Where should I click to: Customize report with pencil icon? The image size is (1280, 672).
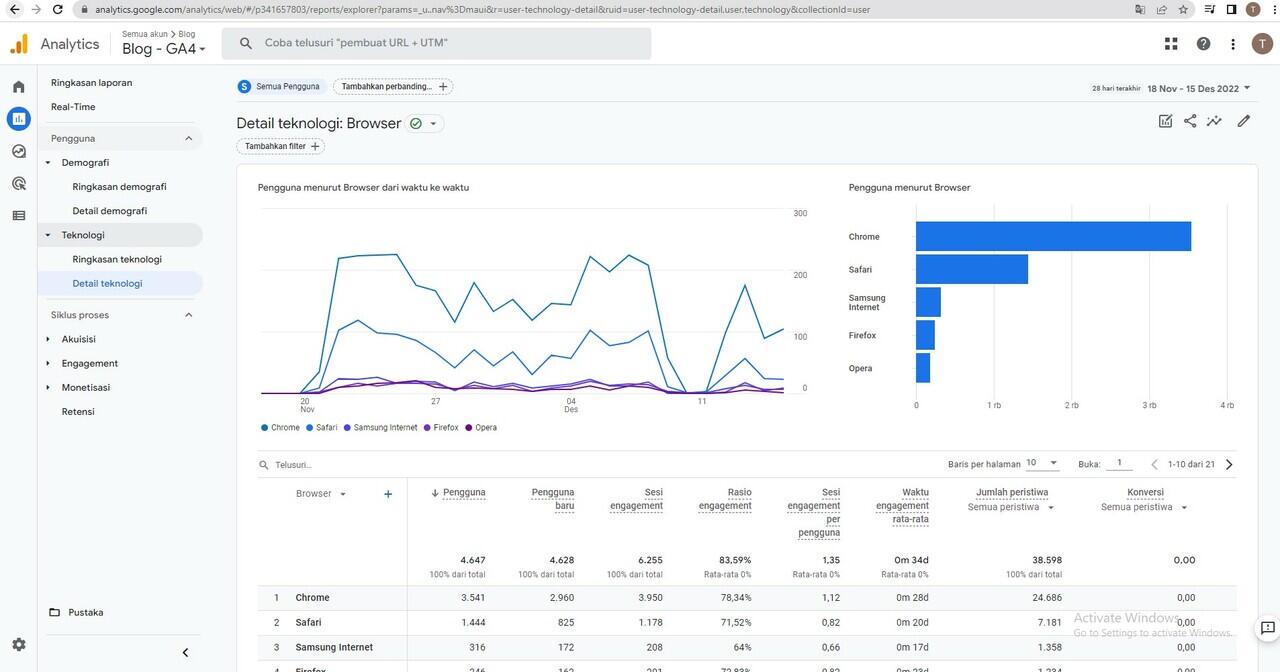click(x=1243, y=121)
